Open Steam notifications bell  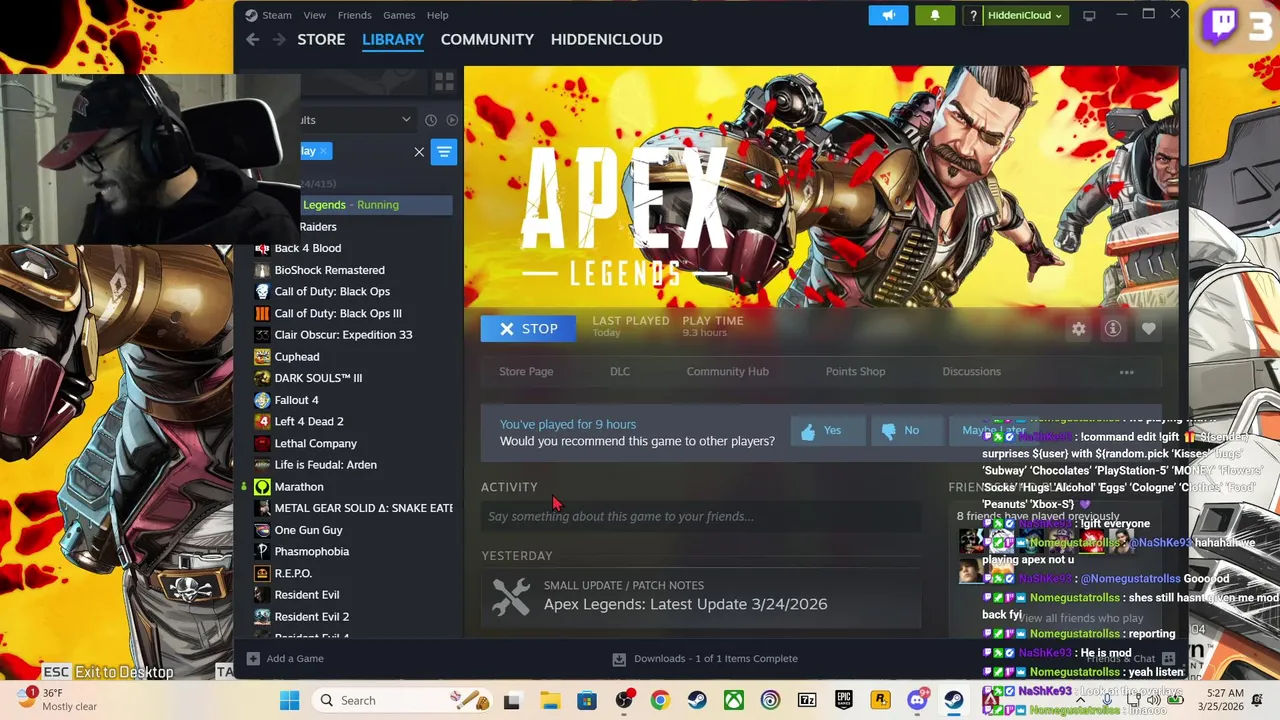tap(935, 15)
